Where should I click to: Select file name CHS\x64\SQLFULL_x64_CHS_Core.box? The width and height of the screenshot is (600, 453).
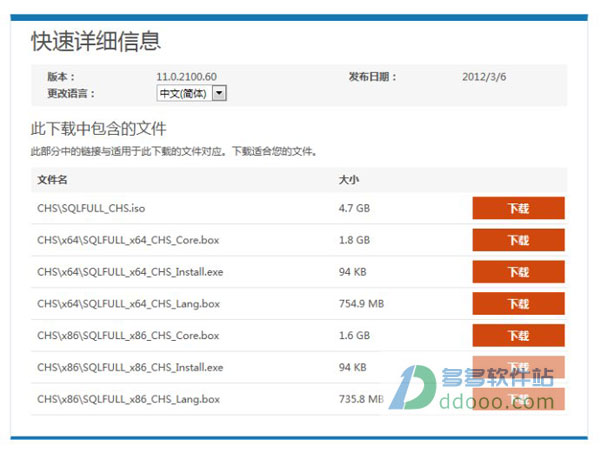(128, 240)
